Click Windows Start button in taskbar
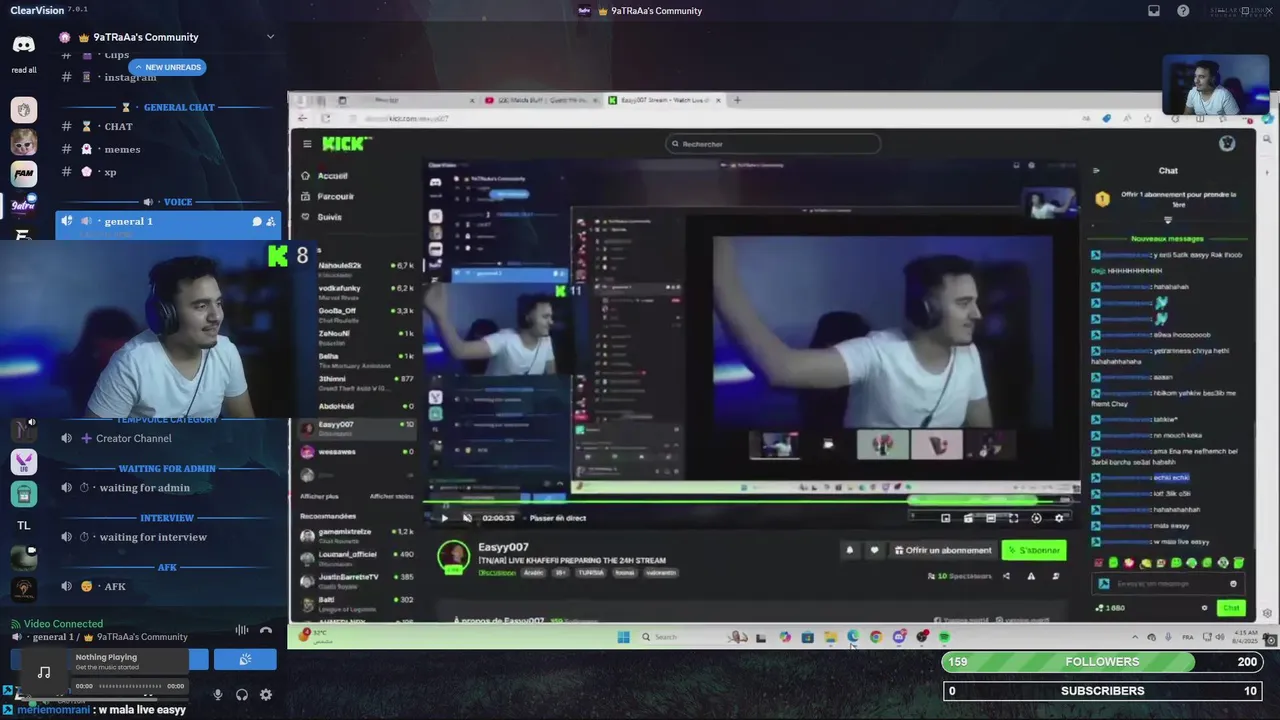Image resolution: width=1280 pixels, height=720 pixels. tap(624, 637)
